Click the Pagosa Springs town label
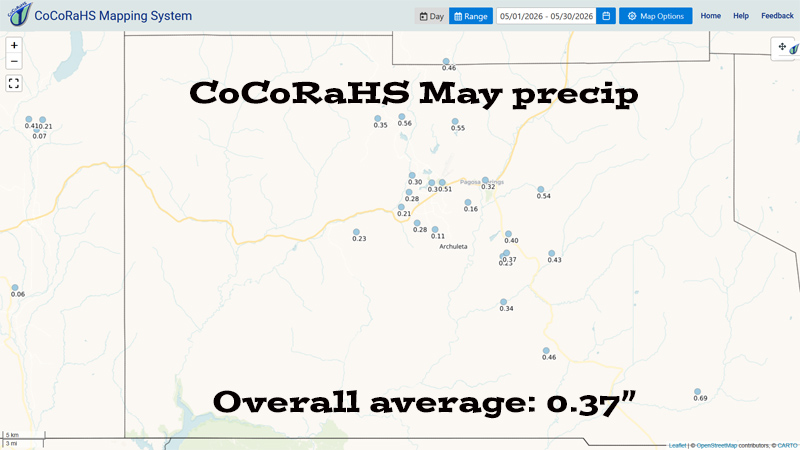Screen dimensions: 800x450 pyautogui.click(x=482, y=182)
